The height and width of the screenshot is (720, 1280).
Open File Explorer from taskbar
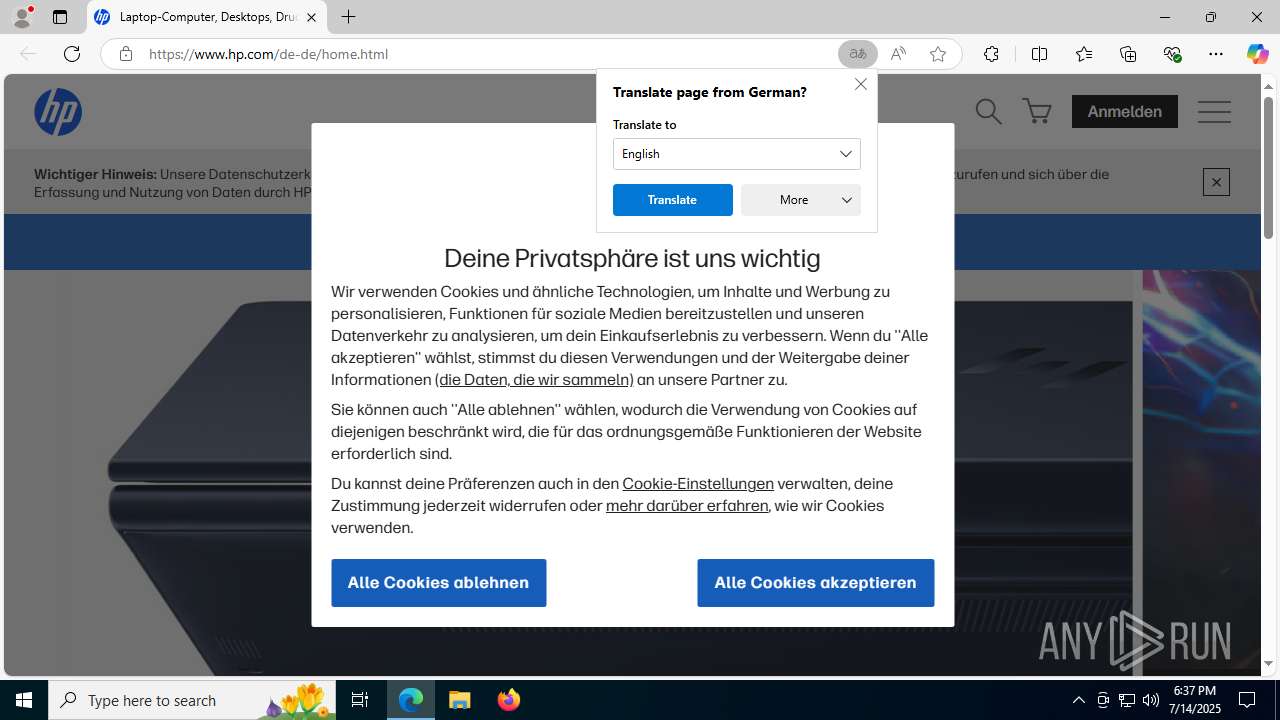click(x=460, y=700)
